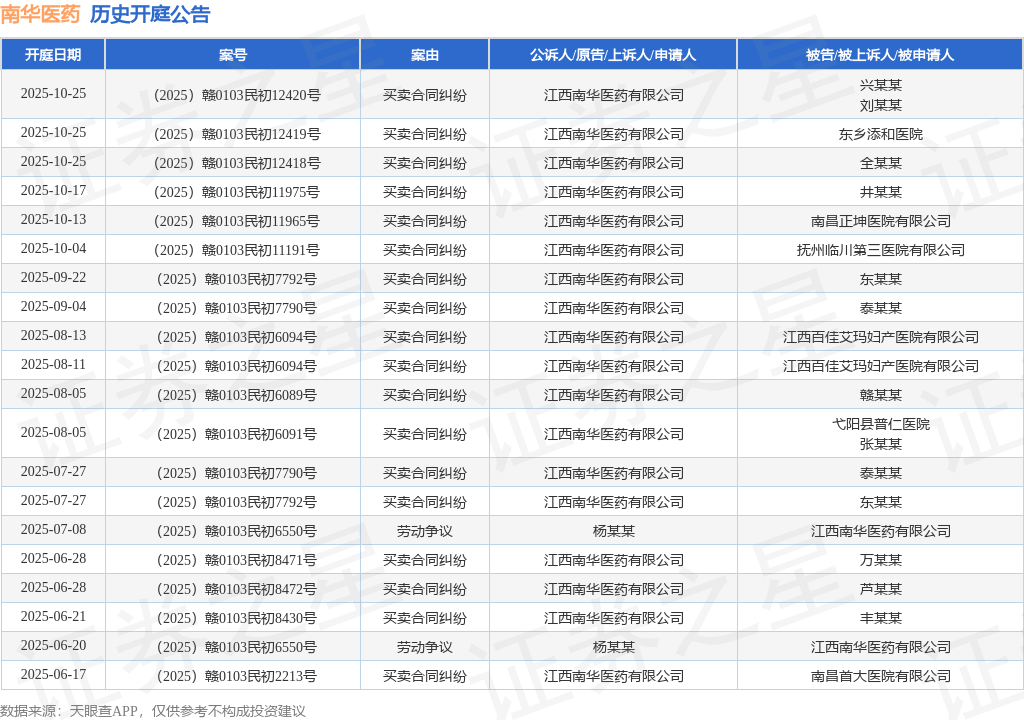Click defendant 芦某某
This screenshot has width=1024, height=720.
click(x=880, y=589)
